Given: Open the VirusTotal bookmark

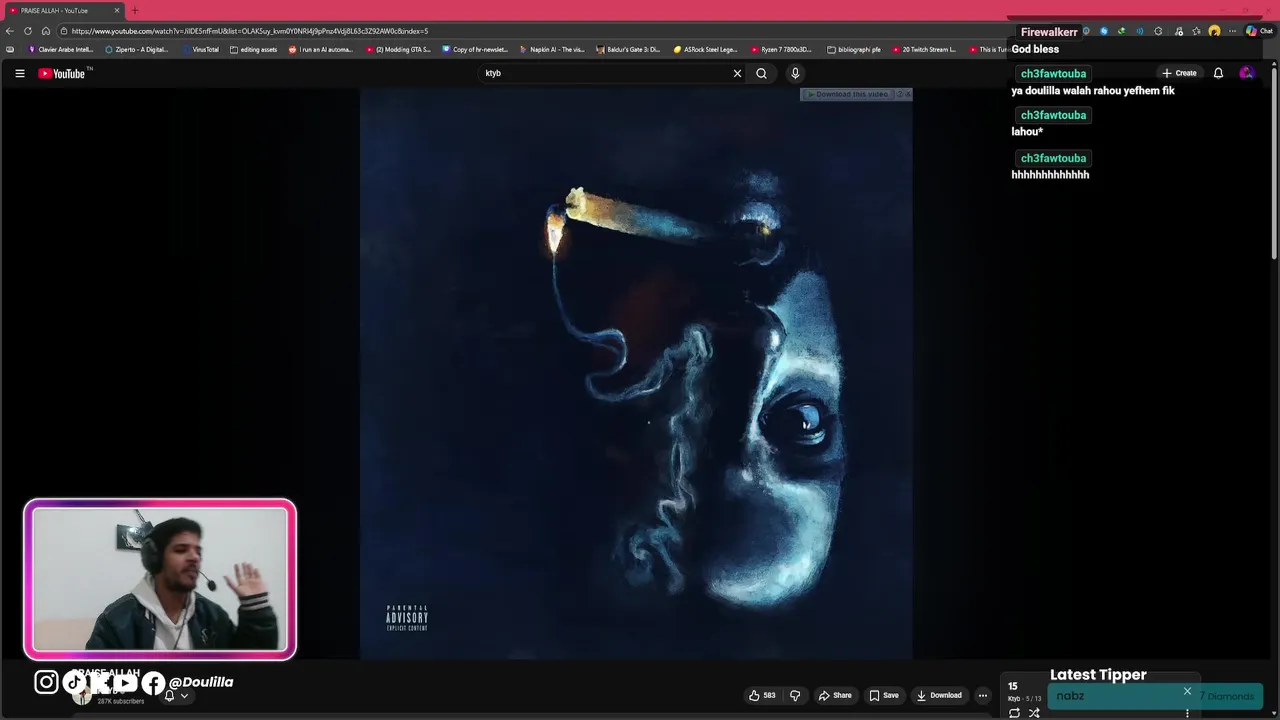Looking at the screenshot, I should pyautogui.click(x=200, y=49).
